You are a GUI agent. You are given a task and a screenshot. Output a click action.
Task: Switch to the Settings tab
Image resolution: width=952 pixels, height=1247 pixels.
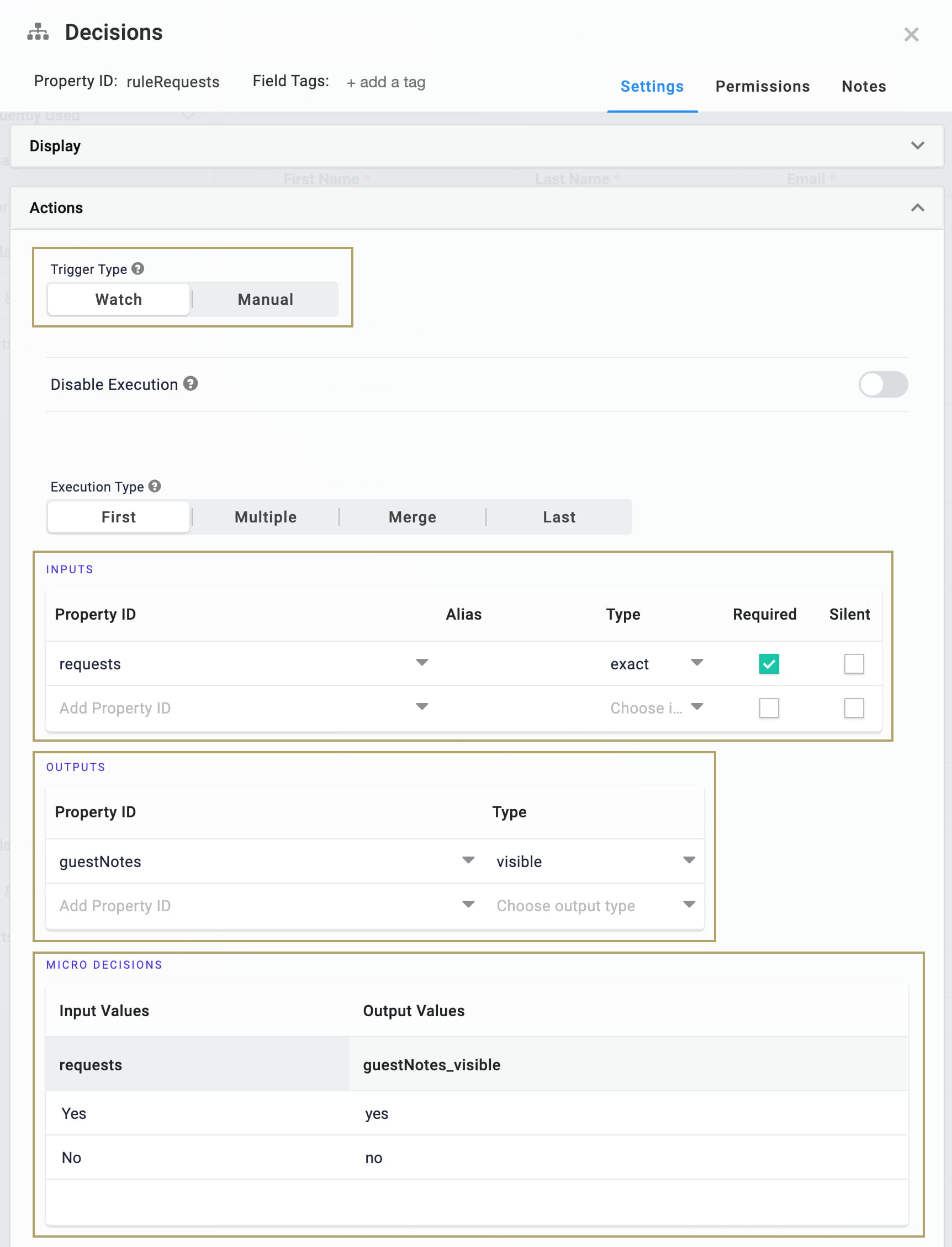652,86
